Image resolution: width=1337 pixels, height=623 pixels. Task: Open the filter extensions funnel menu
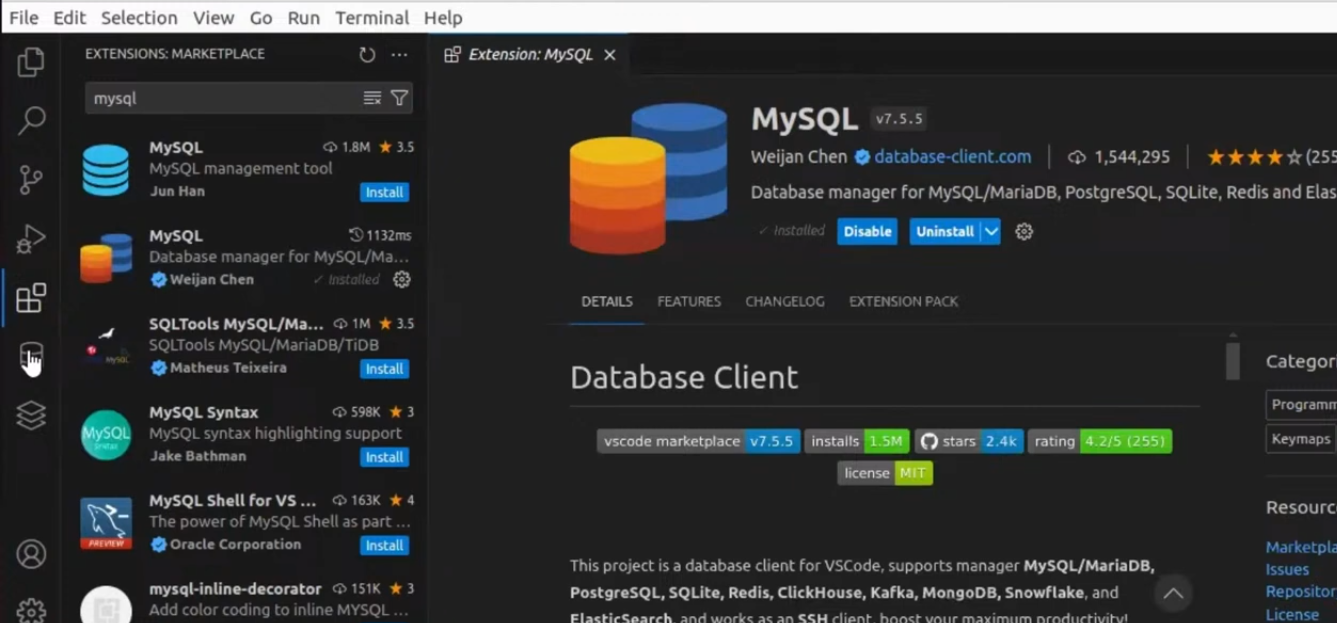click(399, 98)
